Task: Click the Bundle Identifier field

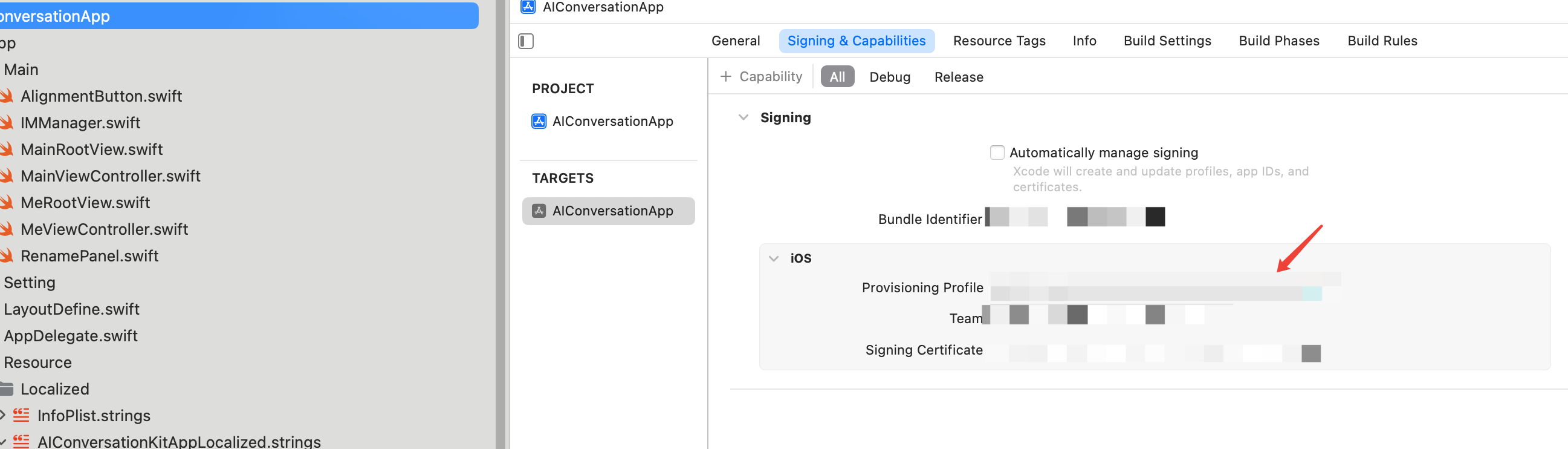Action: (1075, 217)
